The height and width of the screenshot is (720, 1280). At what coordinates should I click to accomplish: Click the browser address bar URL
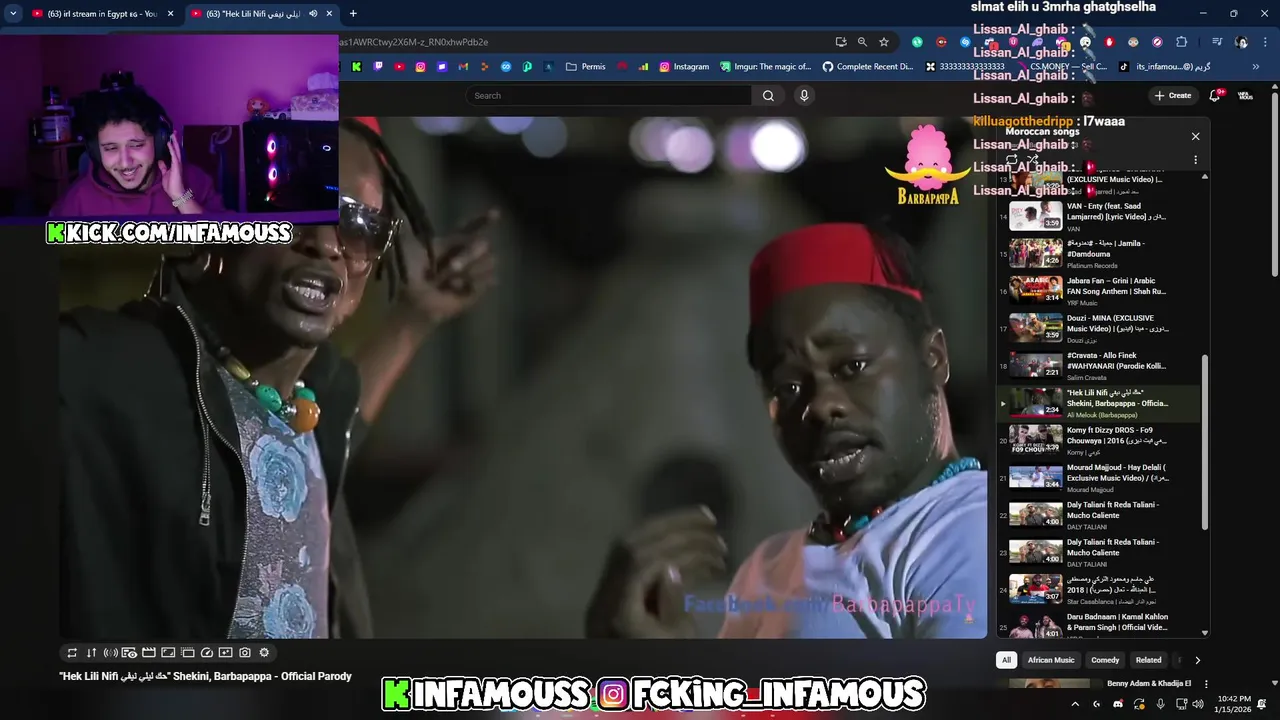tap(415, 42)
